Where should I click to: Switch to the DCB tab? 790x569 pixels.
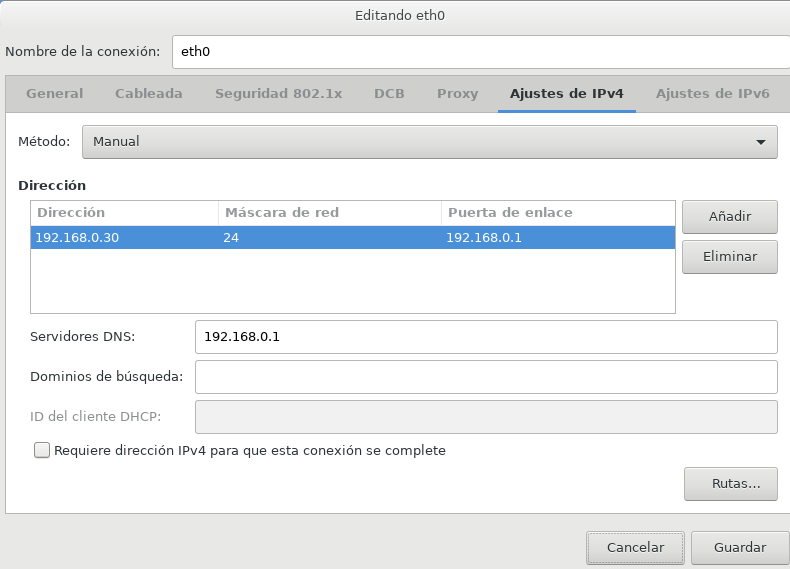click(389, 94)
